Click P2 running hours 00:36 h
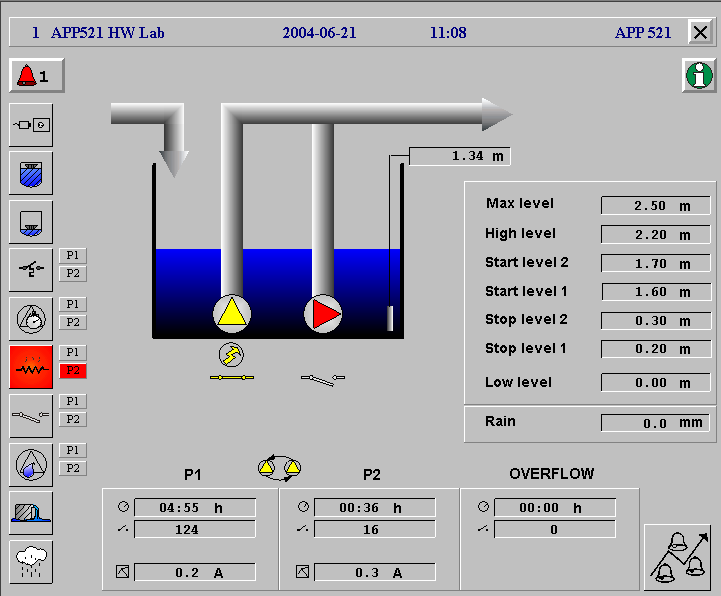Image resolution: width=721 pixels, height=596 pixels. click(x=375, y=508)
